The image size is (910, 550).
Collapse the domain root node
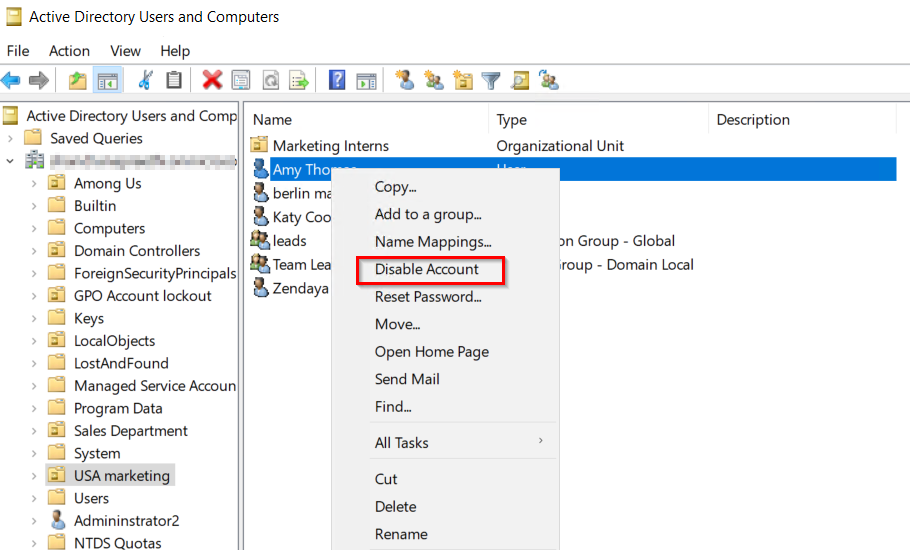point(11,161)
